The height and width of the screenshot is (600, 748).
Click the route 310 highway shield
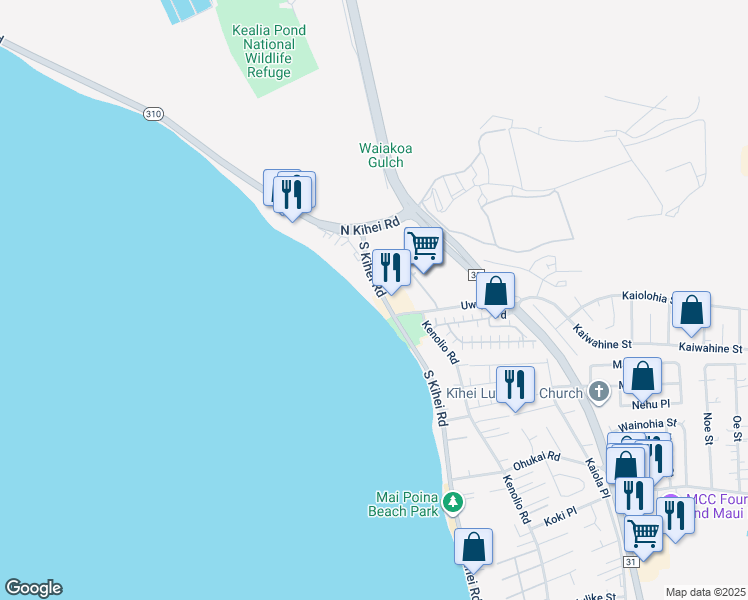pyautogui.click(x=153, y=114)
